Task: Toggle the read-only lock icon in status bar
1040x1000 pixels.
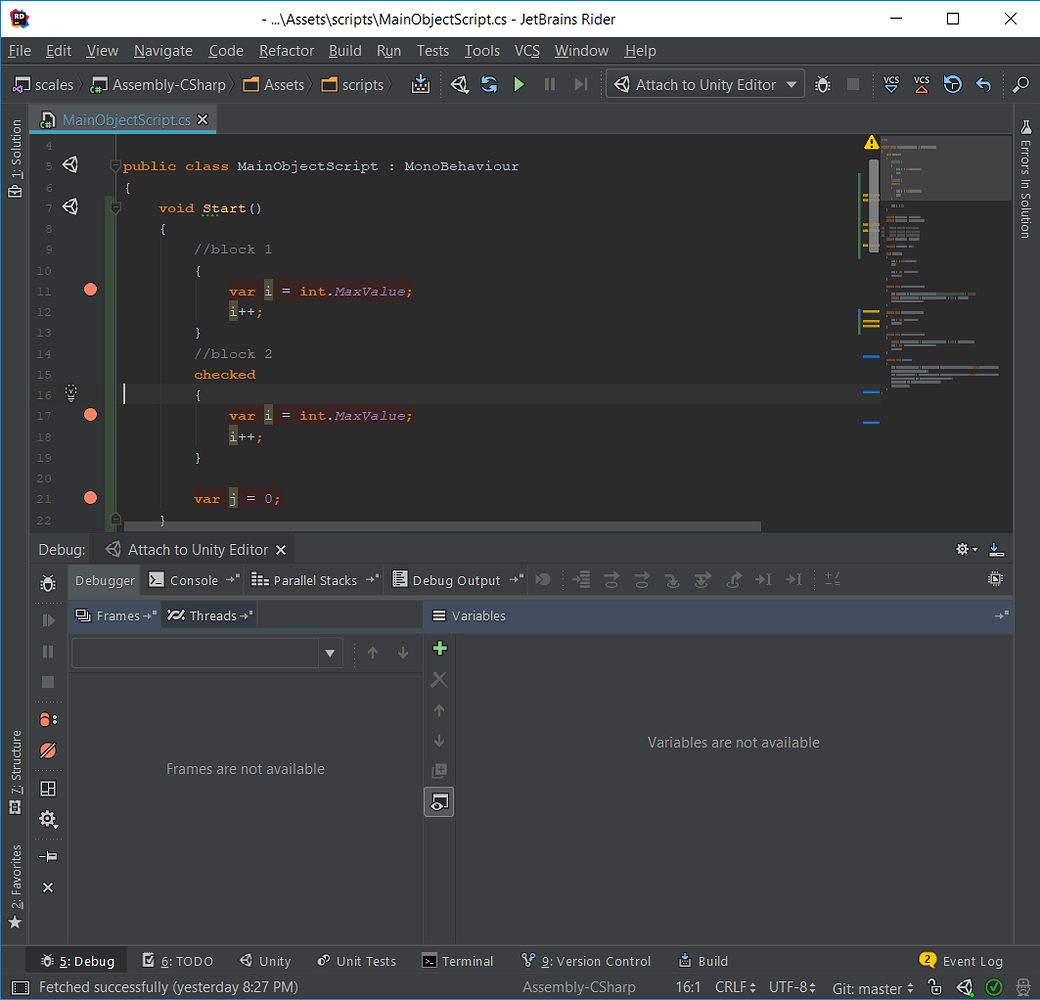Action: [933, 988]
